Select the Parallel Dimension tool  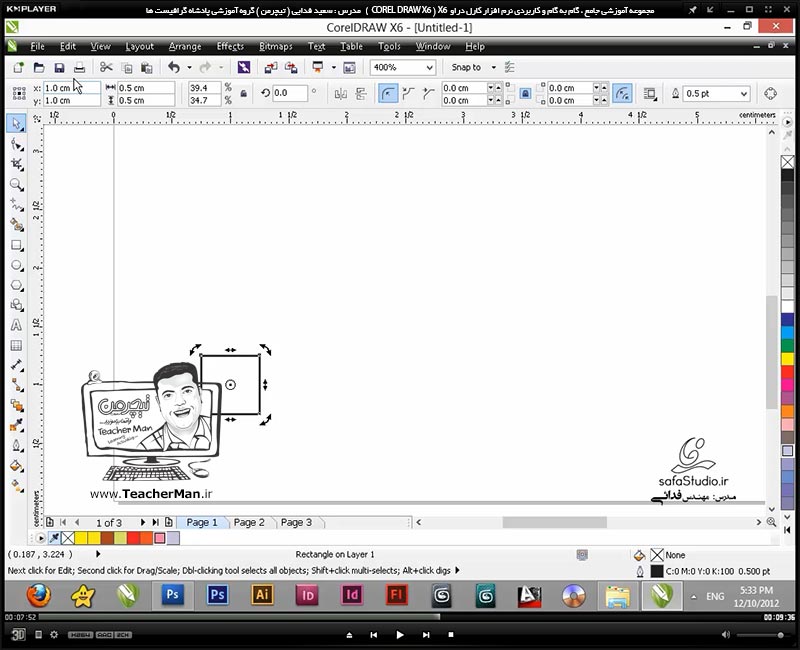tap(16, 365)
